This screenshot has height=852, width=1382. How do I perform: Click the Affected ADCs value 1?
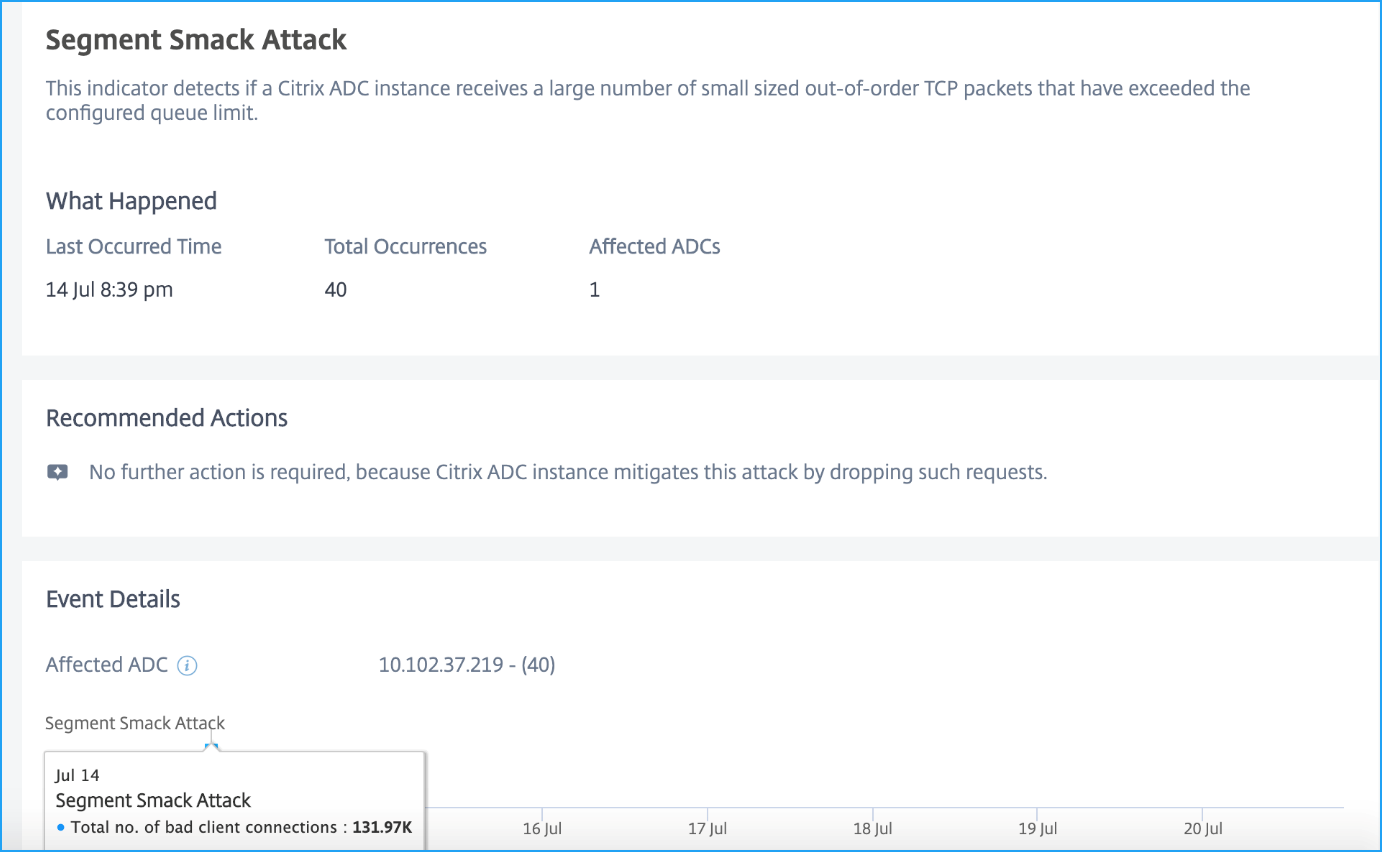click(595, 291)
